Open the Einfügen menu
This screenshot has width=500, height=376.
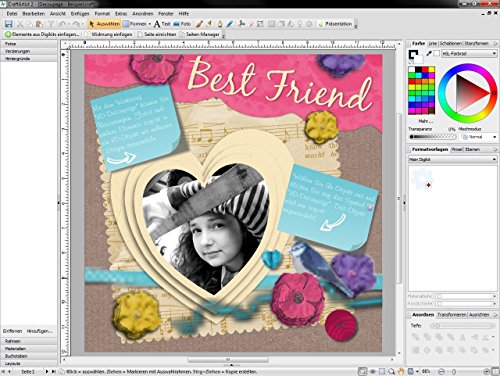point(80,14)
